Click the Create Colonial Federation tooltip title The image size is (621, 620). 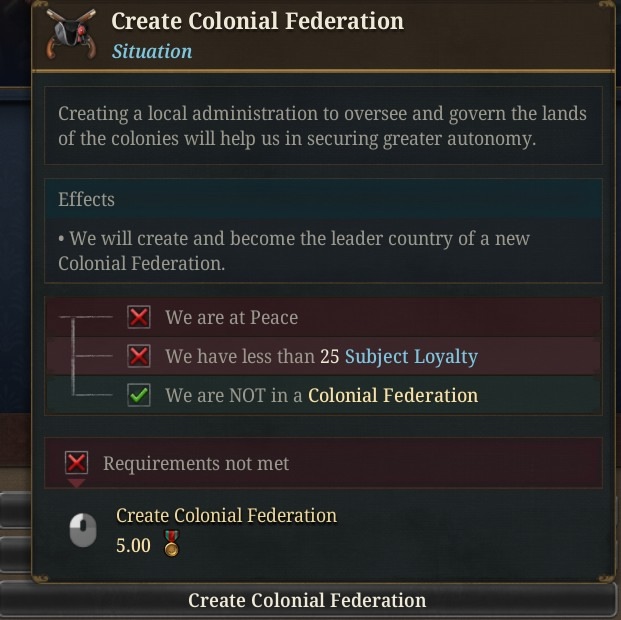click(257, 21)
